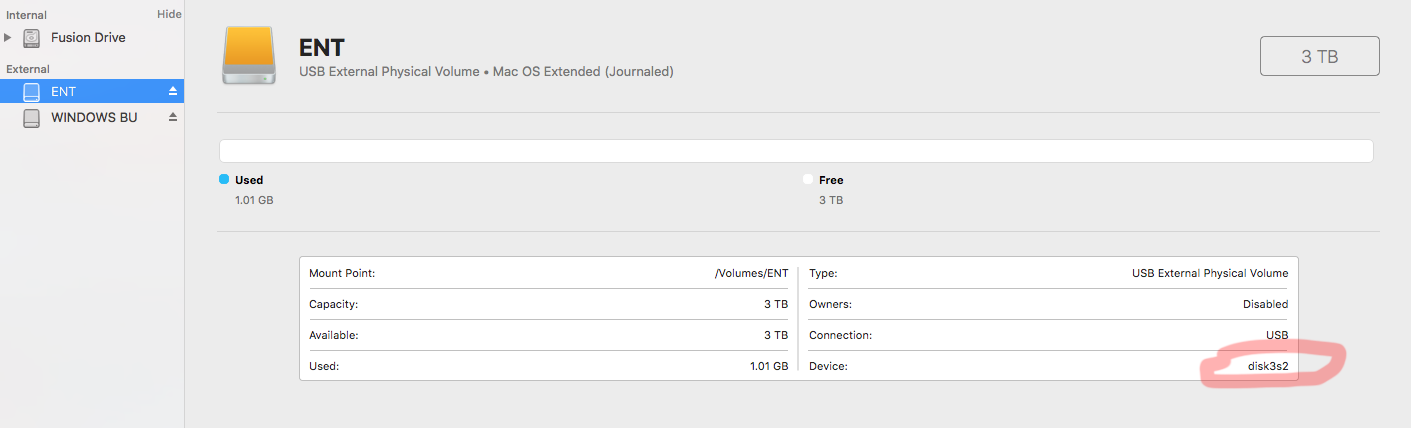The height and width of the screenshot is (428, 1411).
Task: Click the /Volumes/ENT mount point value
Action: (x=752, y=273)
